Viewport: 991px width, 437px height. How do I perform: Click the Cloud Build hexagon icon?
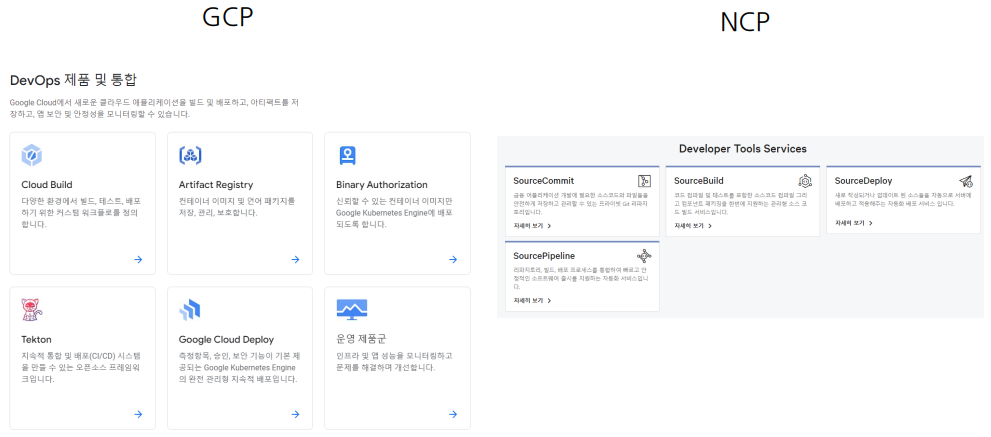(32, 155)
